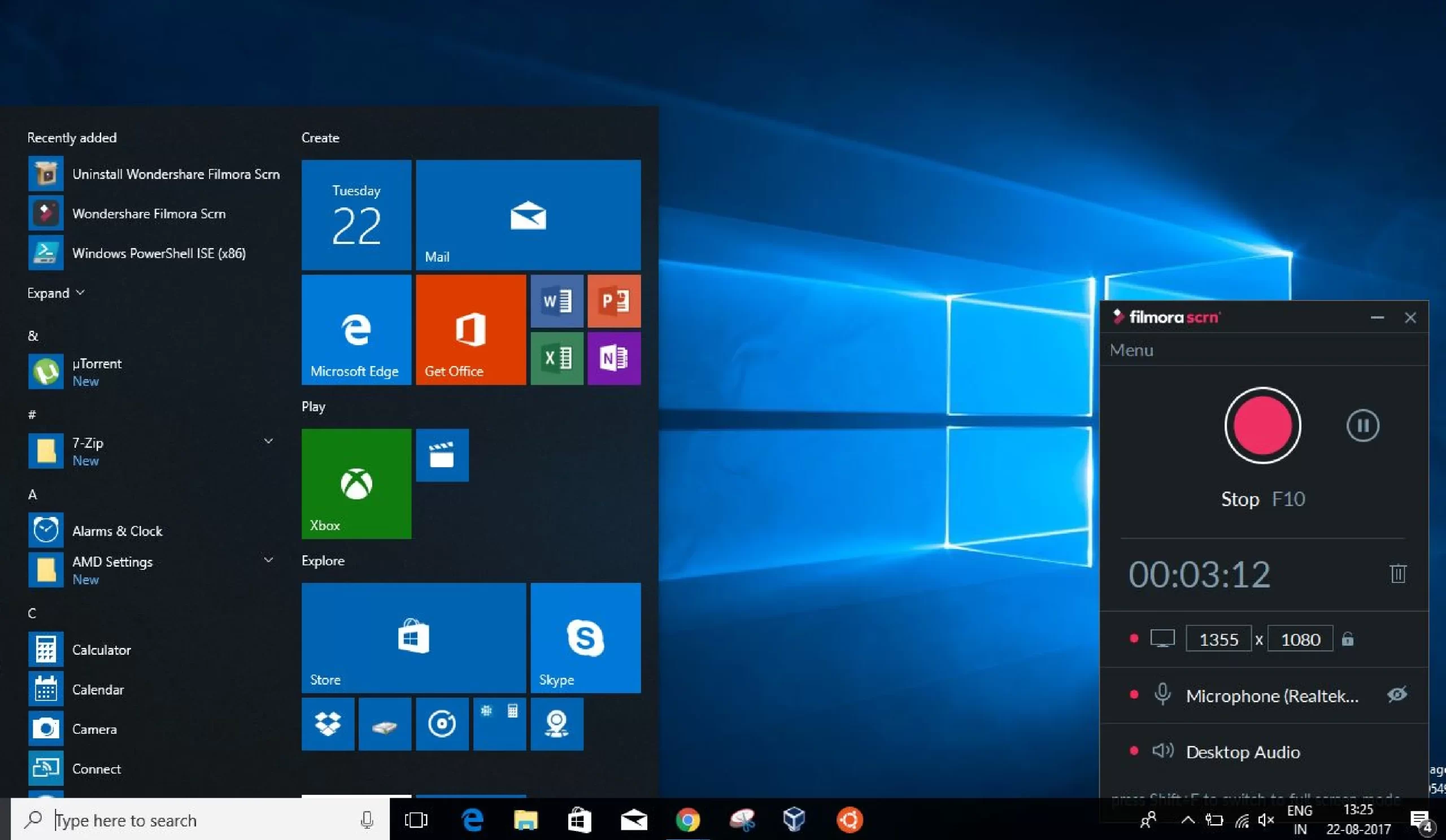Open the Calendar tile showing Tuesday 22
Screen dimensions: 1446x840
356,215
